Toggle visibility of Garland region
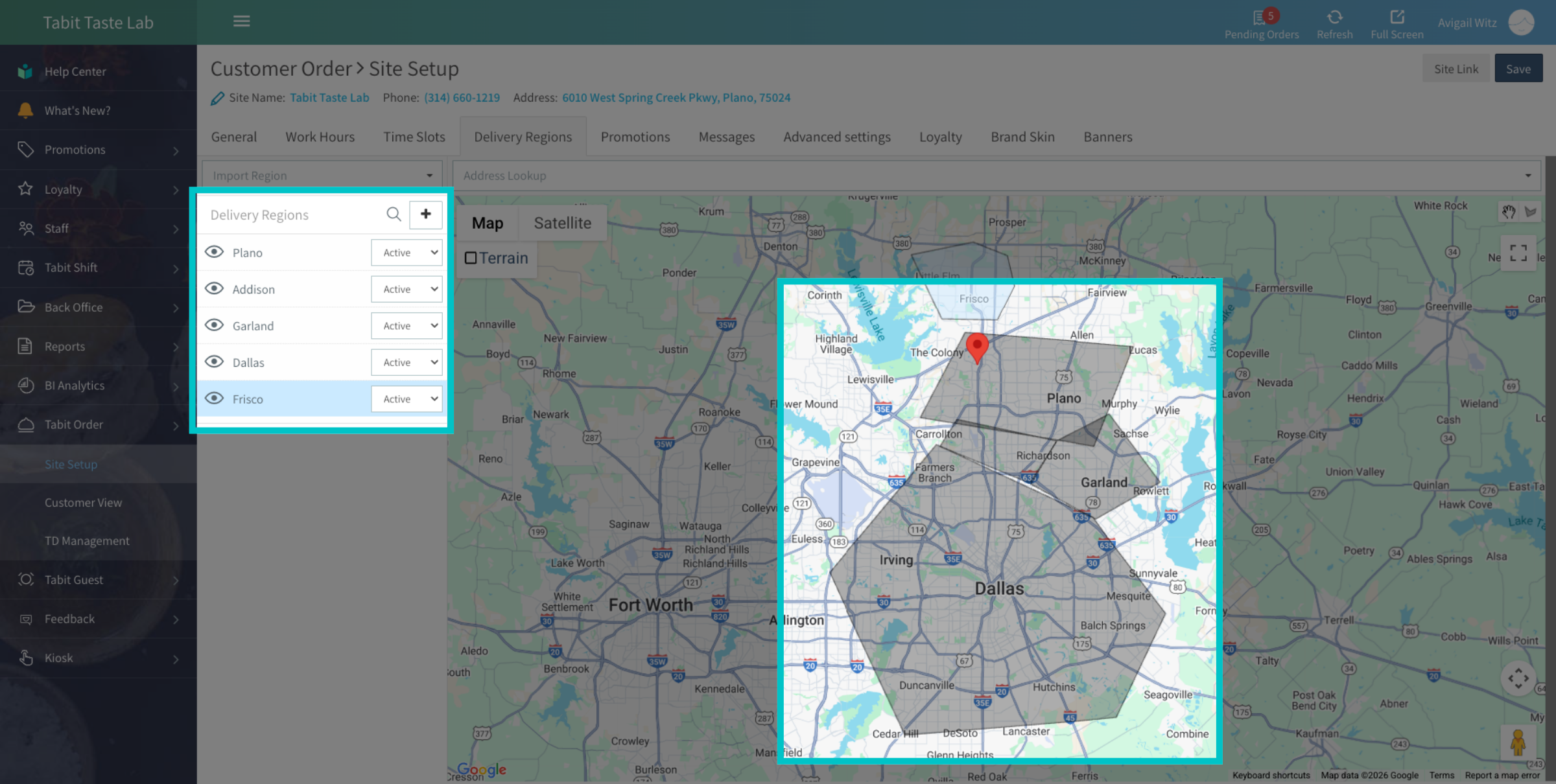 (x=214, y=325)
